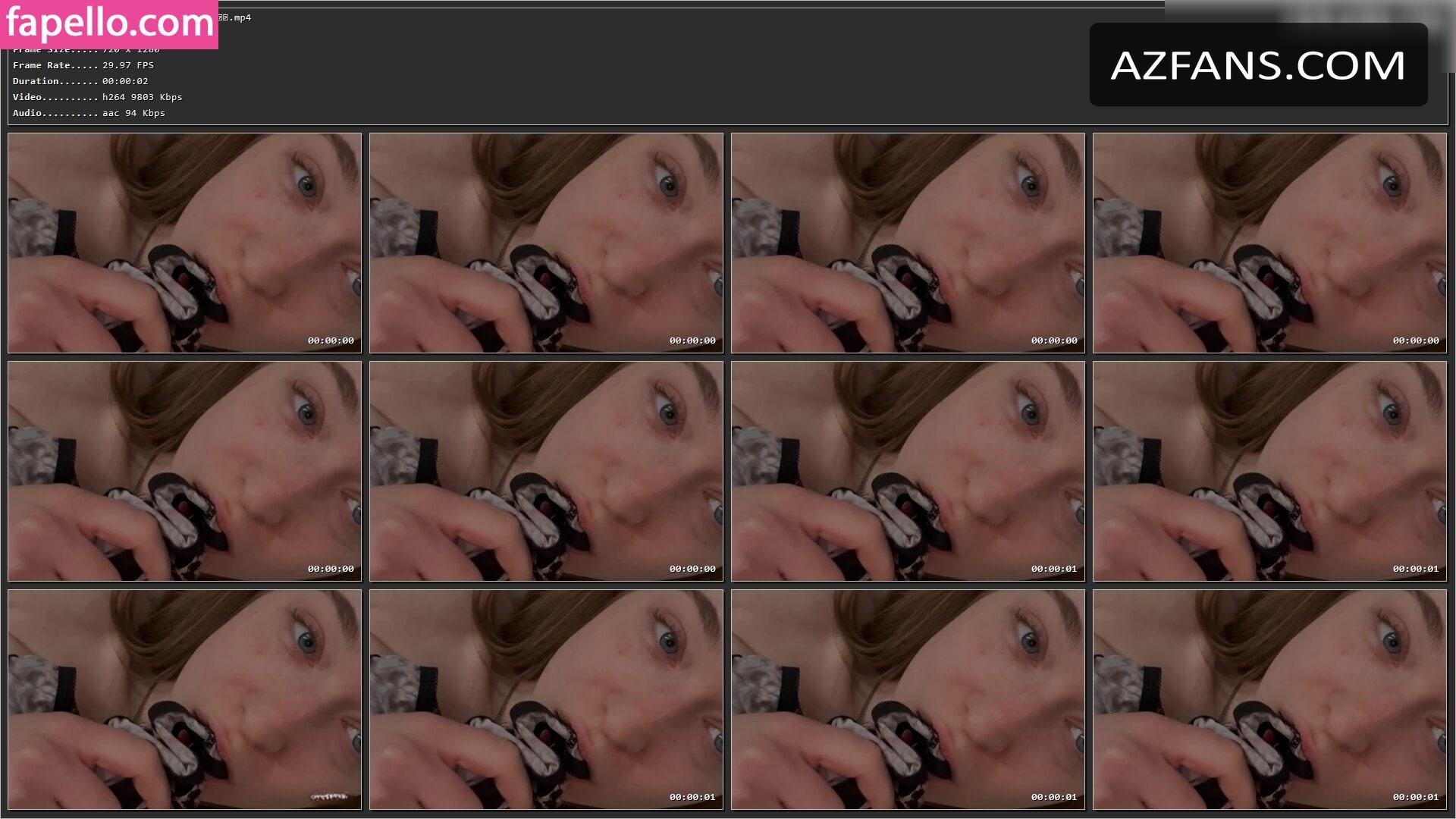Select first thumbnail in the middle row

click(184, 471)
